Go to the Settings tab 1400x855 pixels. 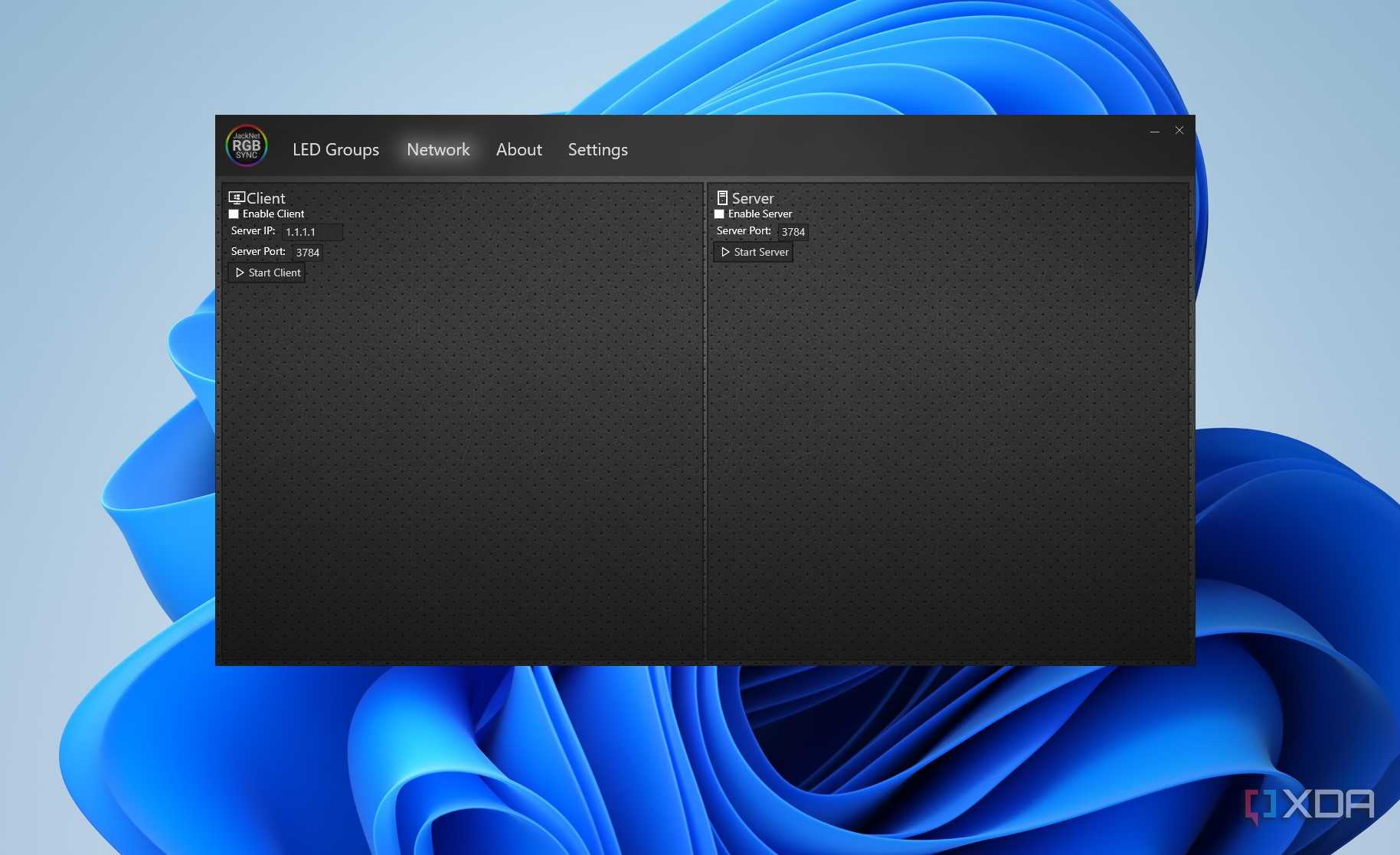click(598, 150)
